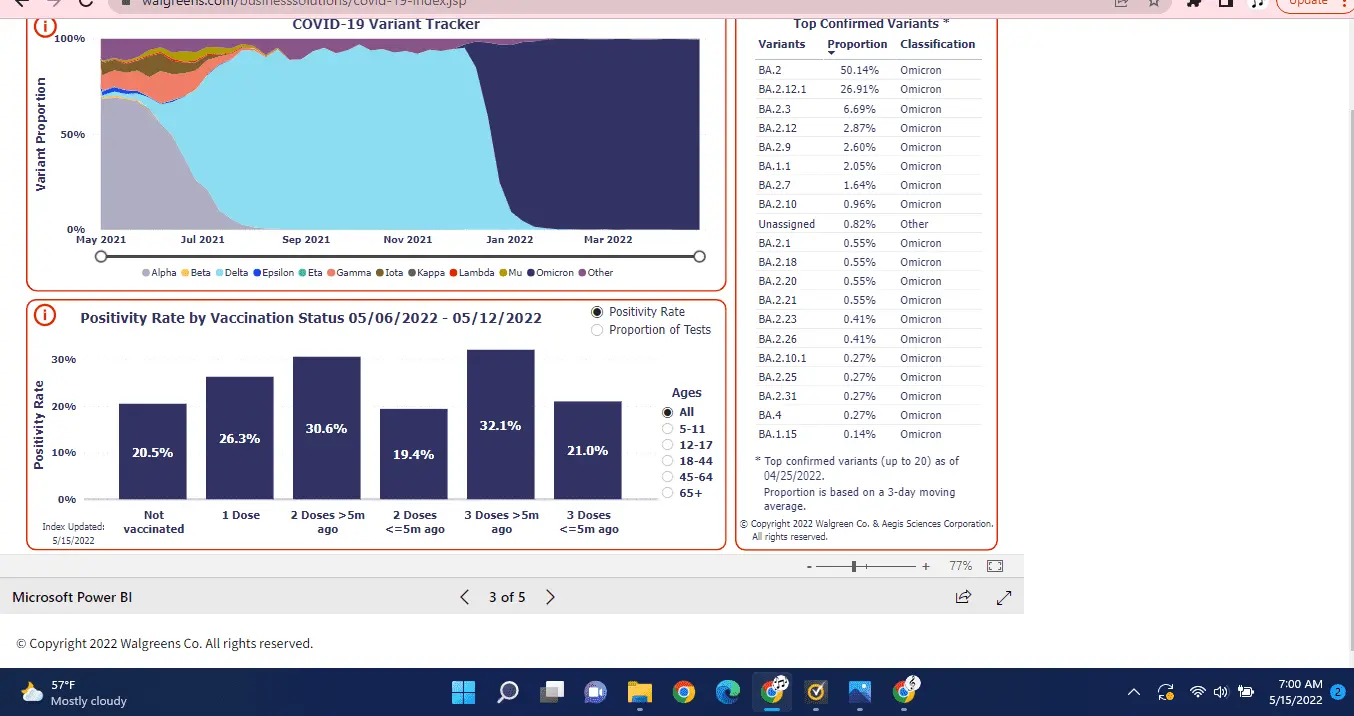
Task: Click the Classification column header
Action: [937, 44]
